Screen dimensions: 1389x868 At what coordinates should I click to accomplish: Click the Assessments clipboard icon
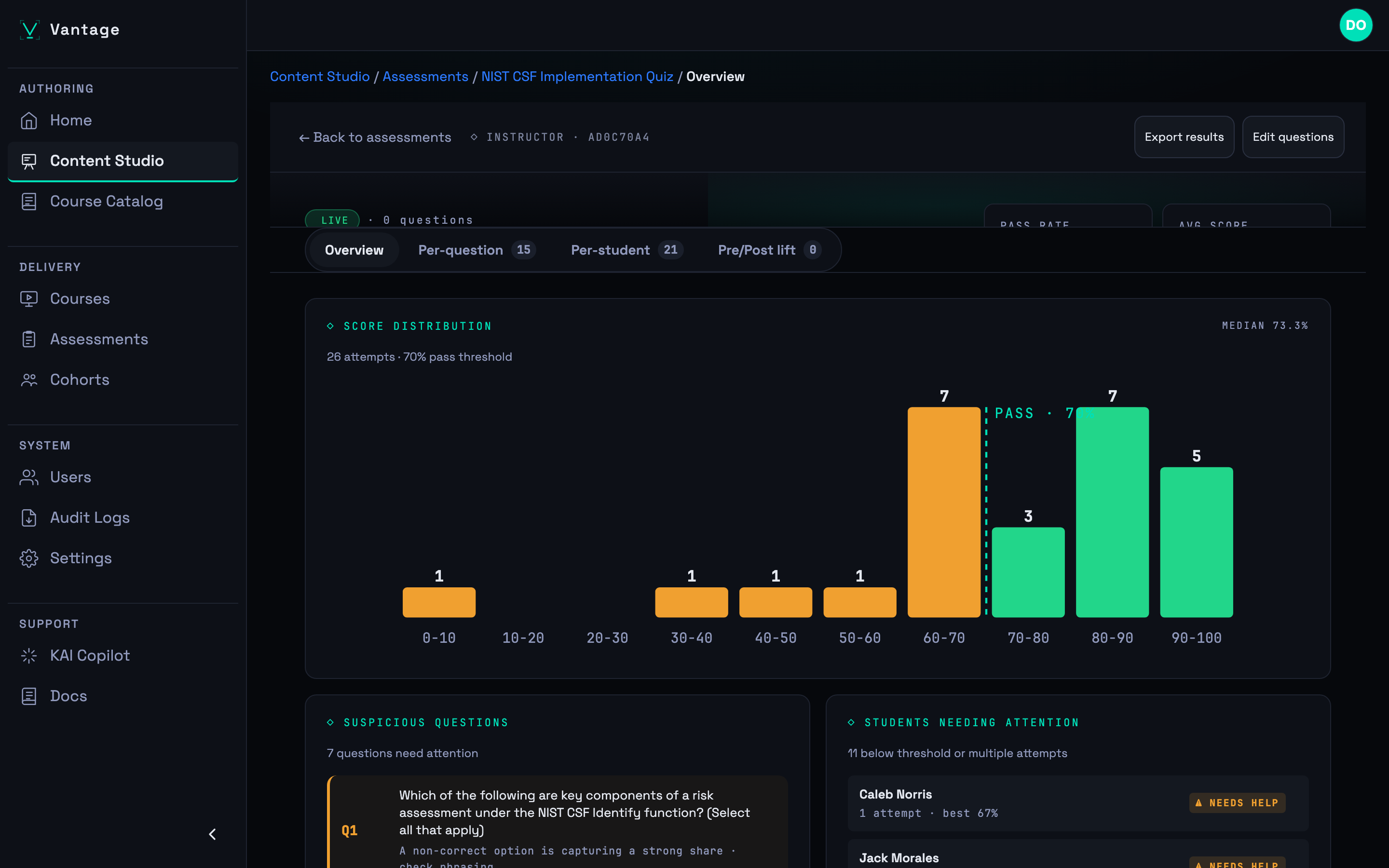[x=29, y=339]
